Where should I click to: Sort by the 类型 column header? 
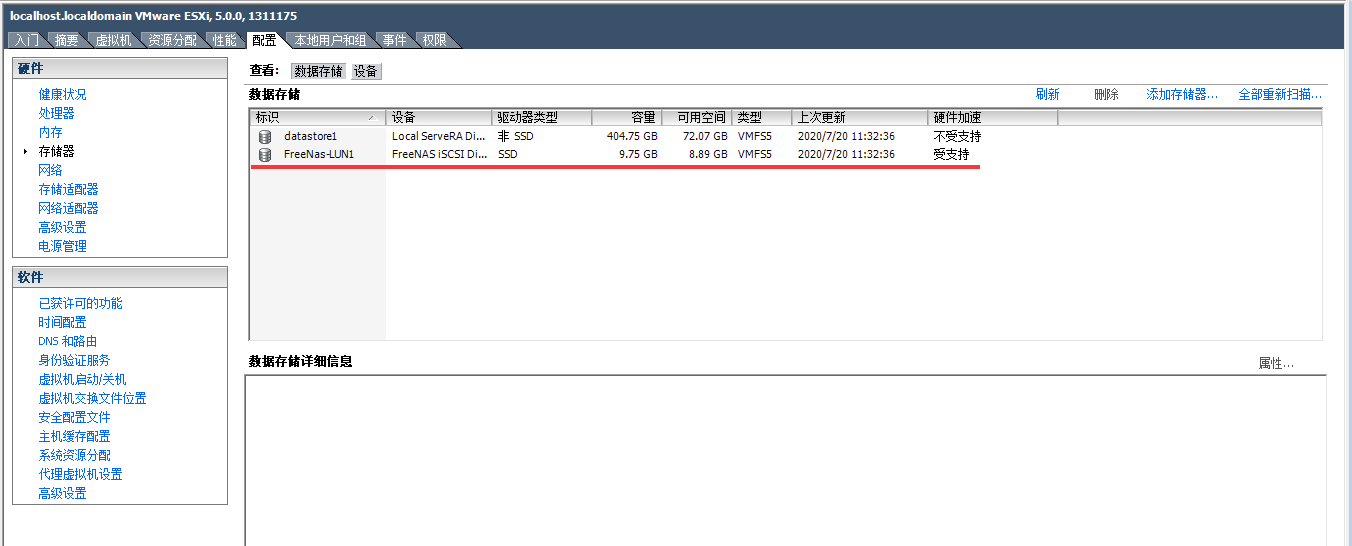coord(762,118)
